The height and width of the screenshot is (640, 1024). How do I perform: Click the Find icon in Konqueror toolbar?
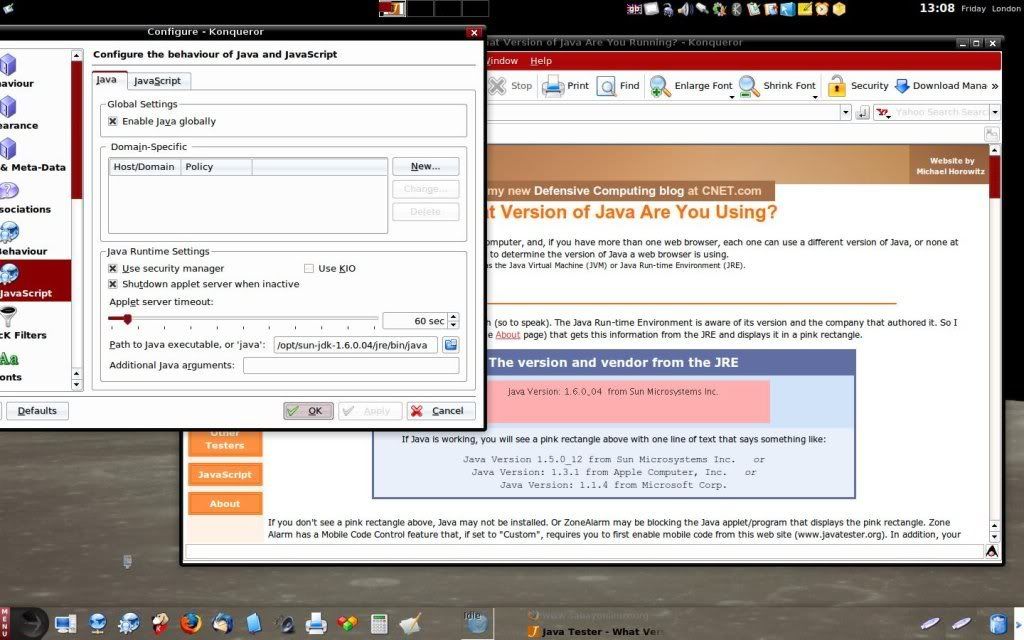[x=606, y=86]
